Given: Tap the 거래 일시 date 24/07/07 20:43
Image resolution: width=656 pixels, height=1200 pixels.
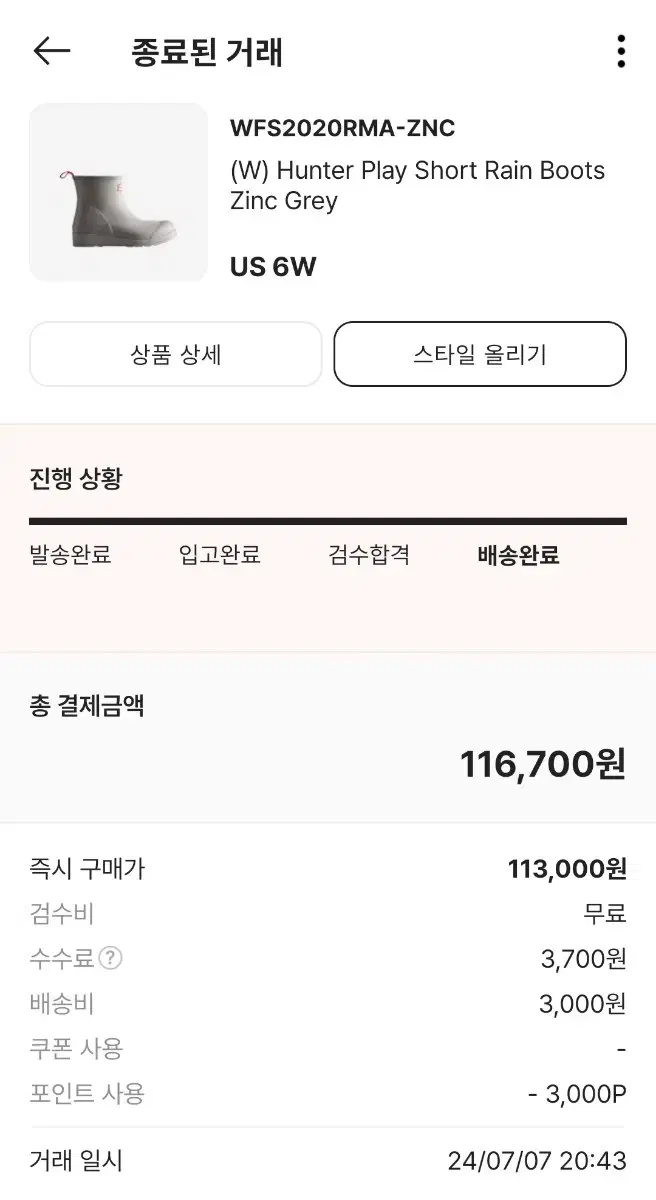Looking at the screenshot, I should tap(537, 1161).
